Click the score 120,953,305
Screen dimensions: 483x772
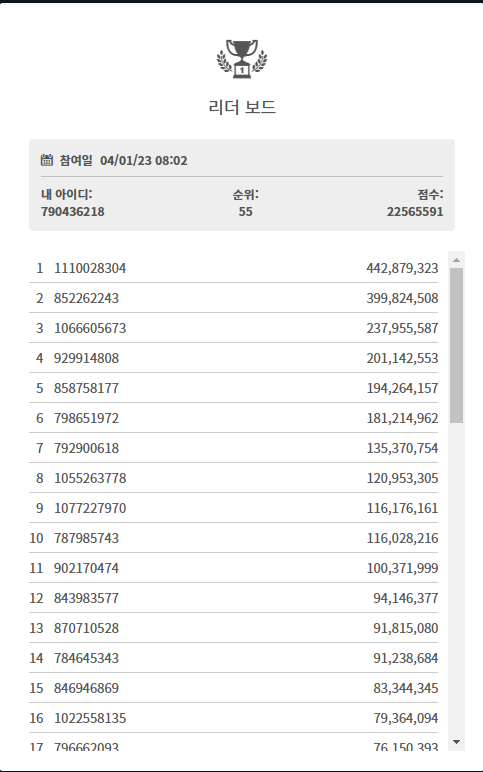point(402,479)
